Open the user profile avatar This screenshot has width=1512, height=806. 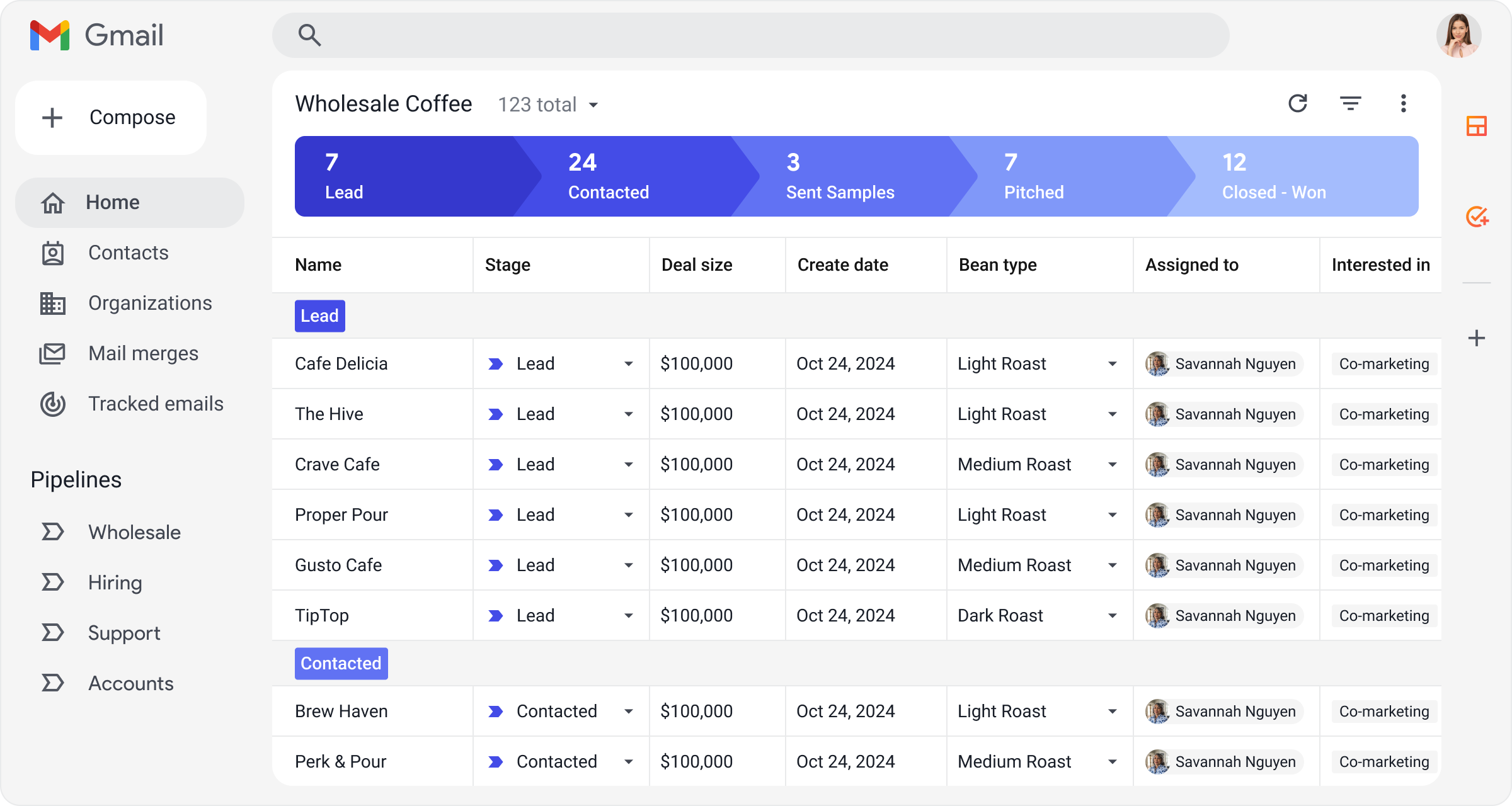pyautogui.click(x=1458, y=35)
